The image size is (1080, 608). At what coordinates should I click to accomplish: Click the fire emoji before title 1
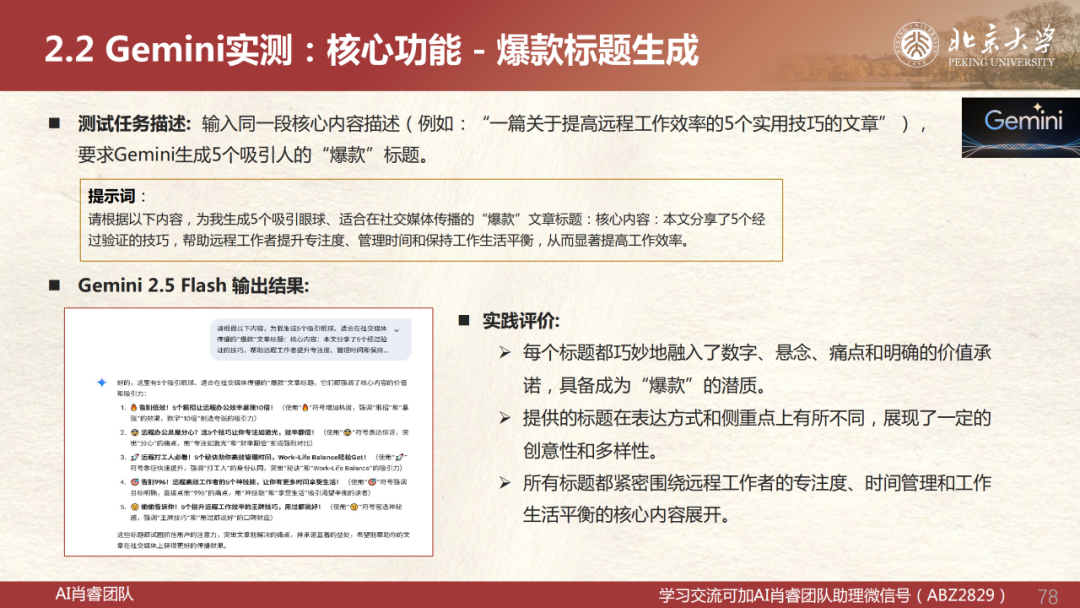tap(134, 408)
